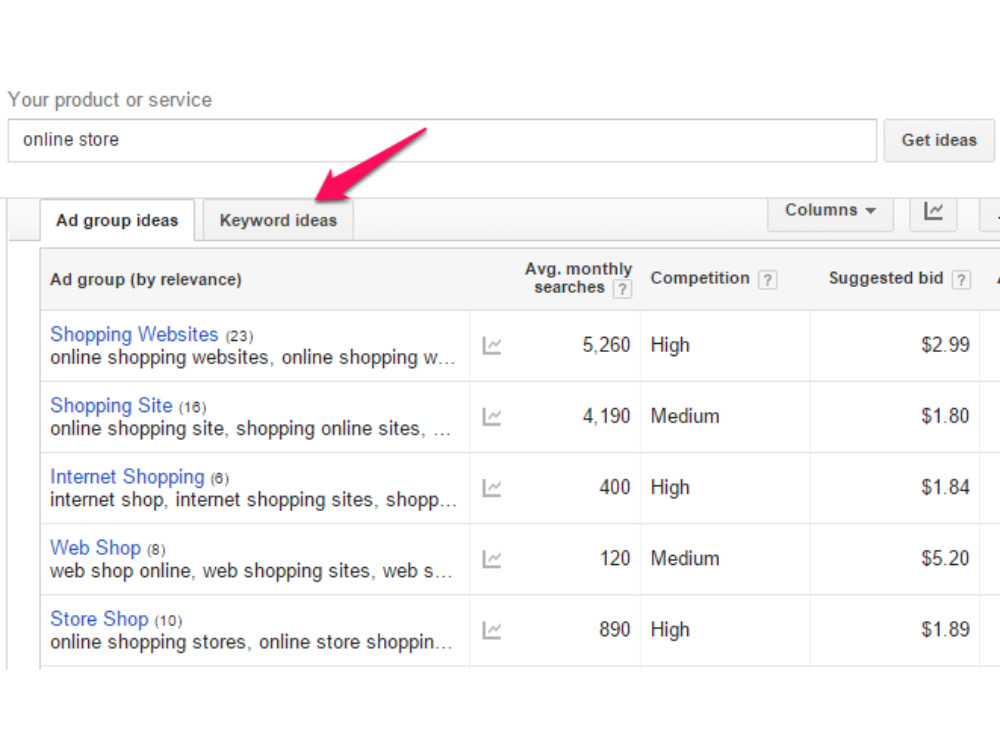Open trend chart for Internet Shopping row
The image size is (1000, 750).
pos(492,488)
